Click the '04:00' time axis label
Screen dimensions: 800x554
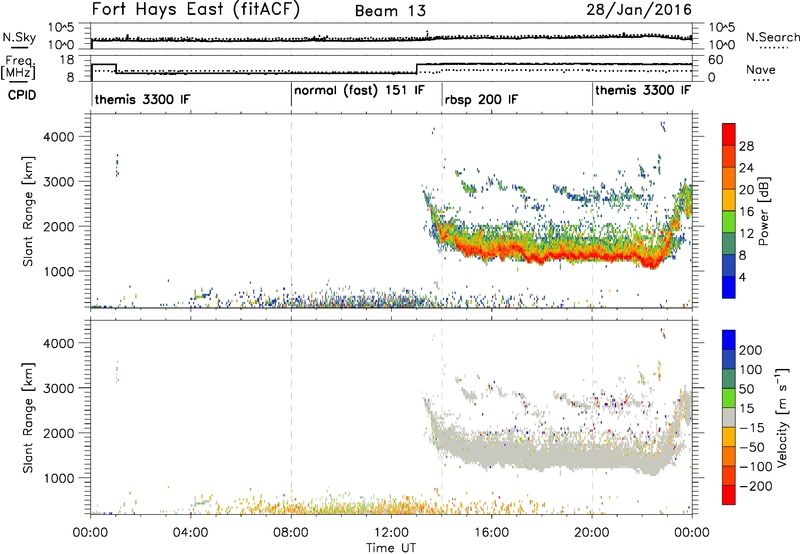[x=190, y=532]
